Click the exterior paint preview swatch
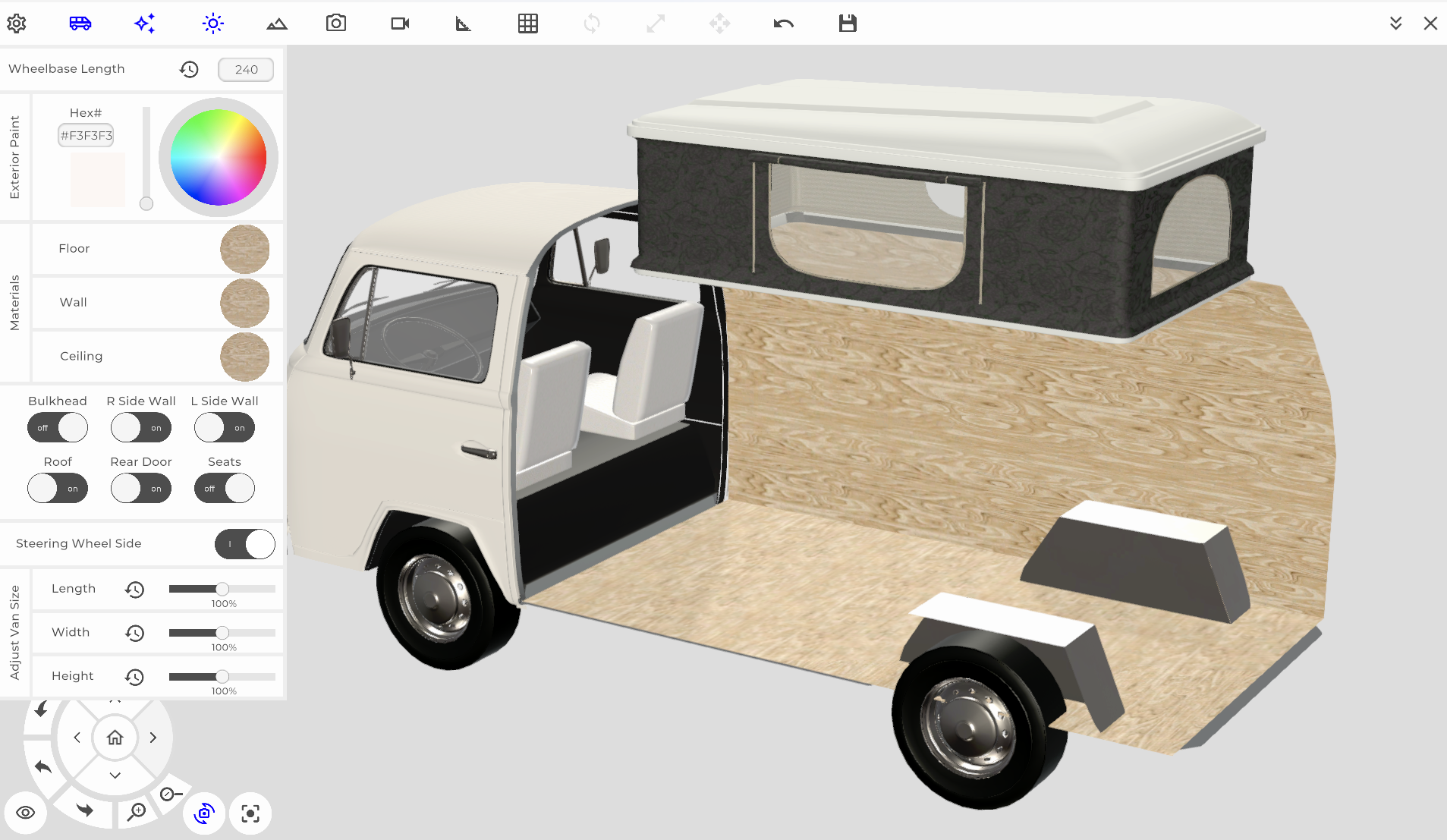This screenshot has width=1447, height=840. coord(98,180)
